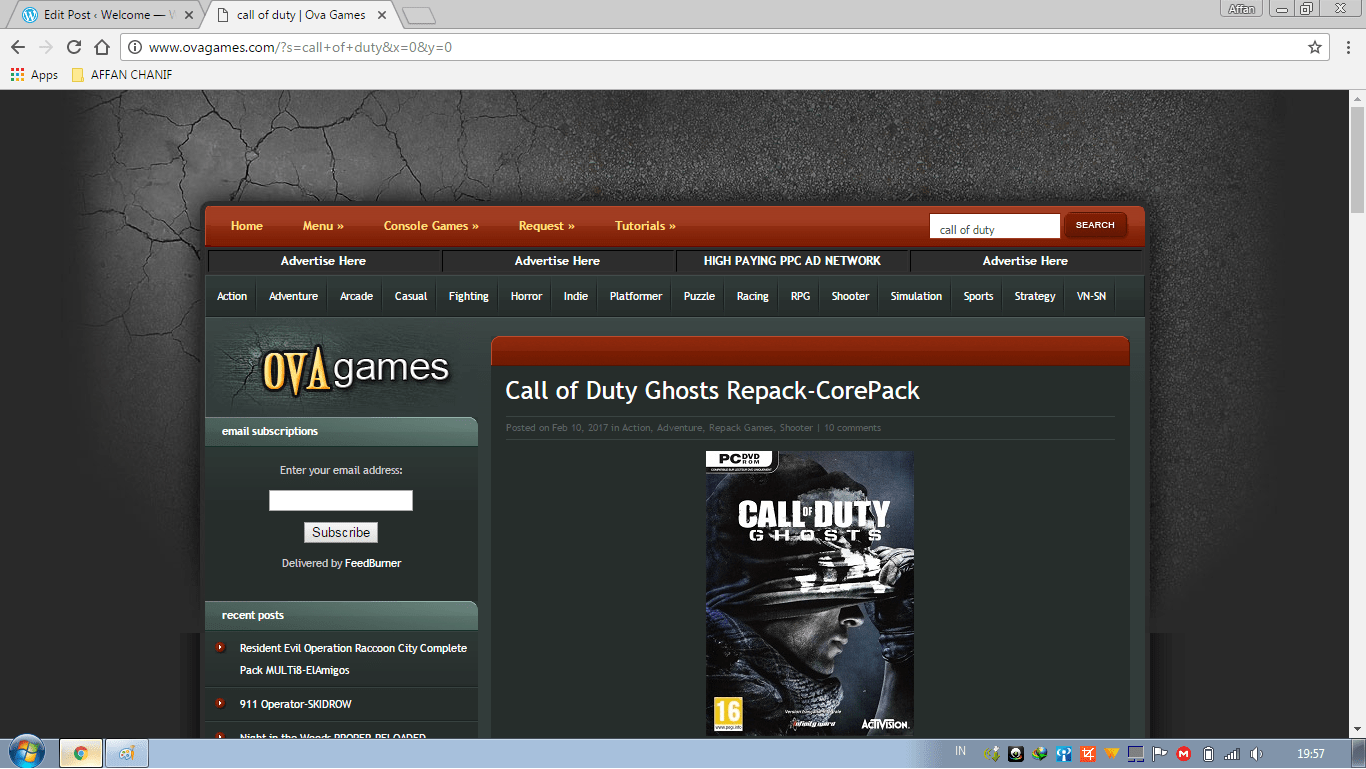The image size is (1366, 769).
Task: Check battery status via its tray icon
Action: 1208,753
